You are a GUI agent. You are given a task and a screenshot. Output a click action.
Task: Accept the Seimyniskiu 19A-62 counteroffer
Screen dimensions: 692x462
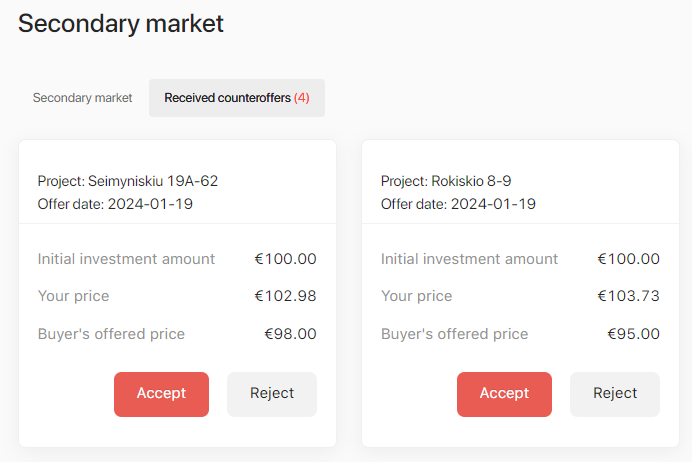click(x=161, y=394)
